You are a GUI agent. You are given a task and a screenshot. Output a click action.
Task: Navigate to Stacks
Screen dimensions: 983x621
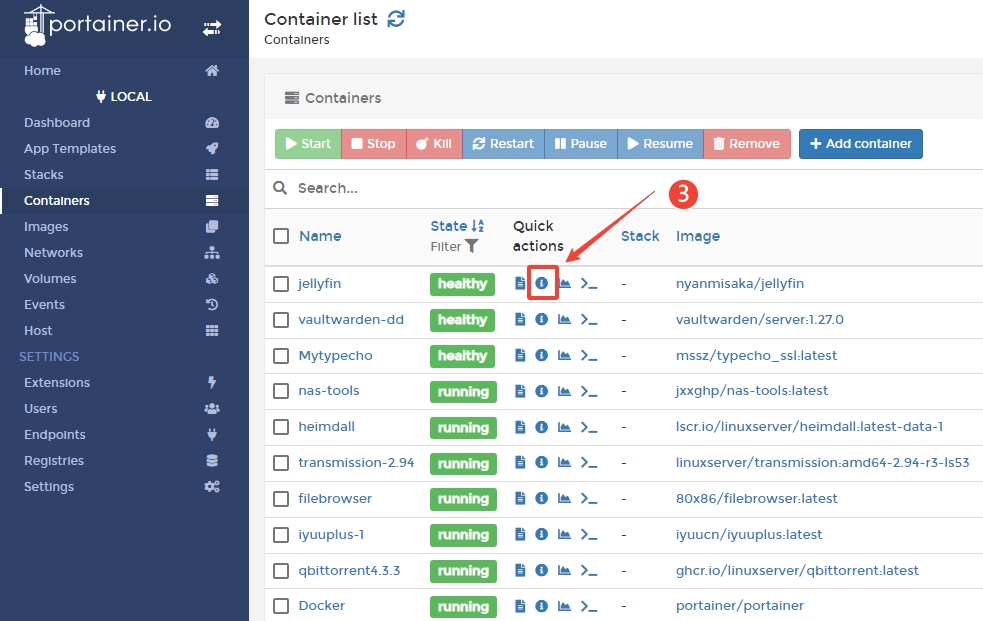pyautogui.click(x=122, y=174)
